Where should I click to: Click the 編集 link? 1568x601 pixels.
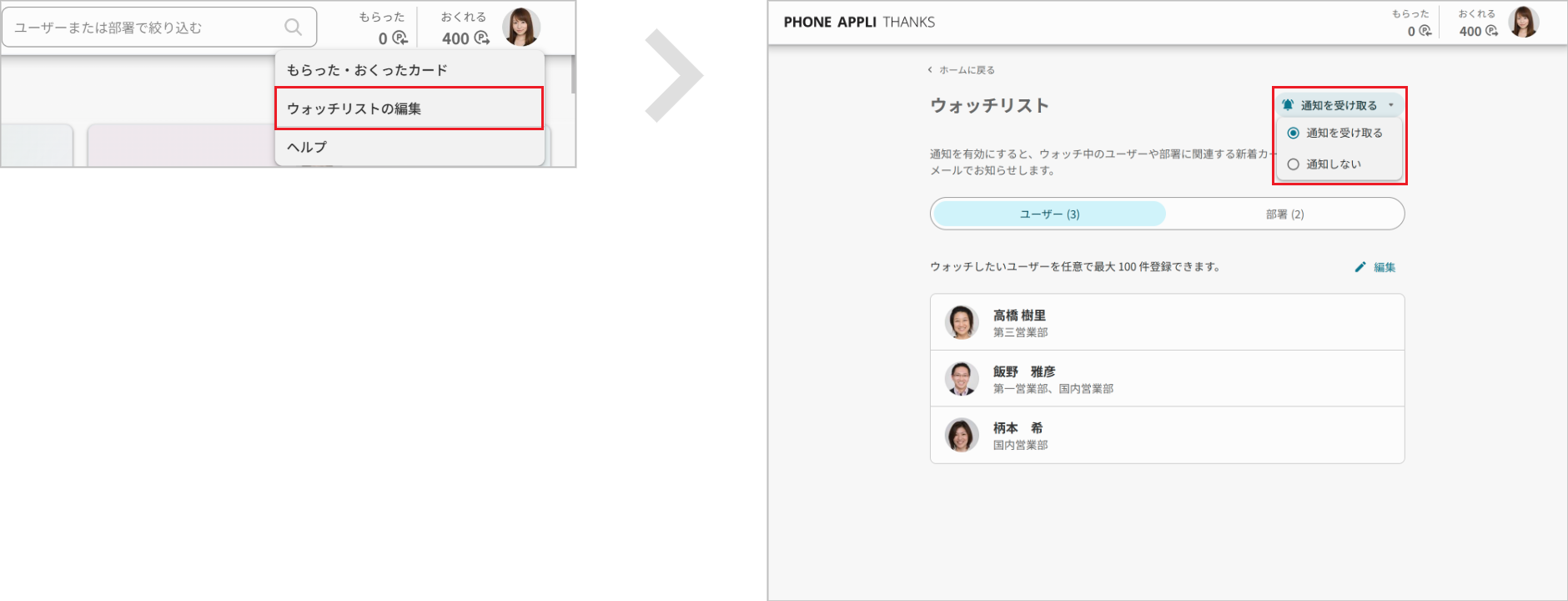(1385, 267)
